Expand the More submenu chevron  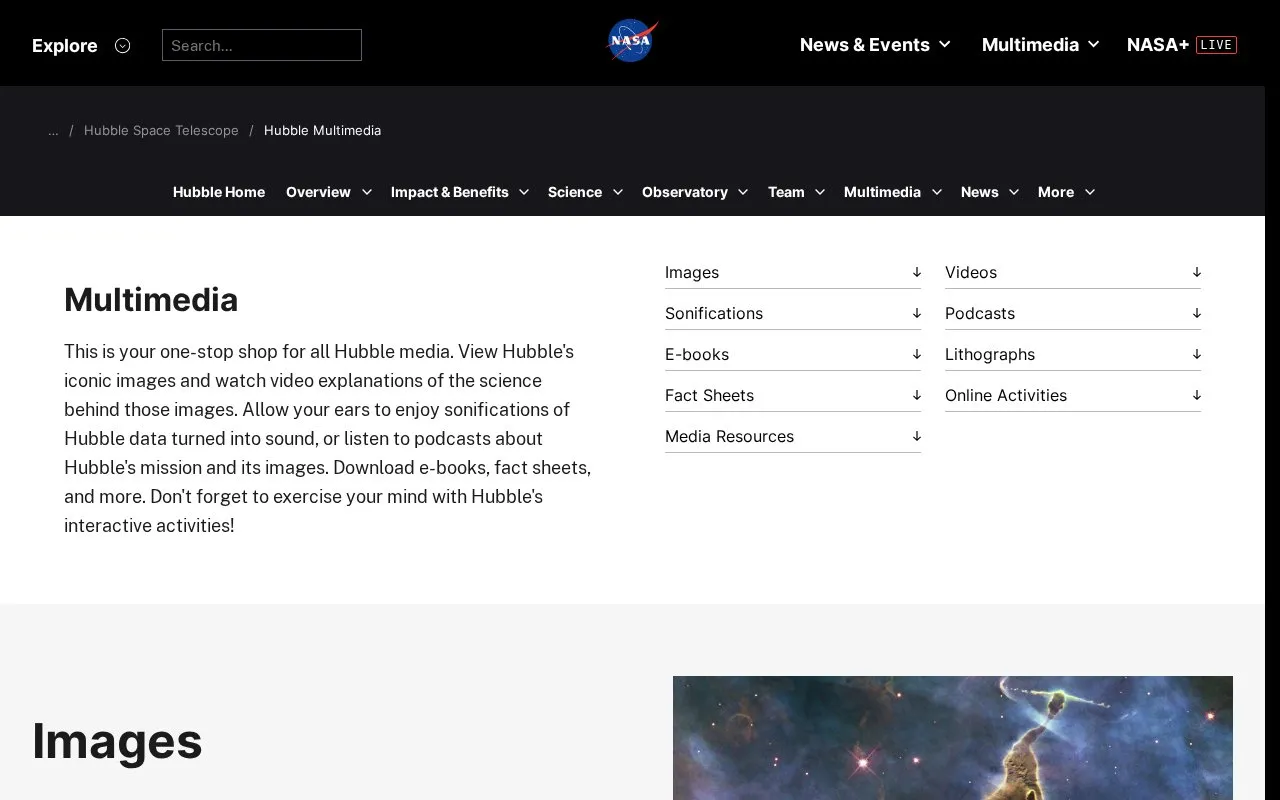click(1090, 192)
